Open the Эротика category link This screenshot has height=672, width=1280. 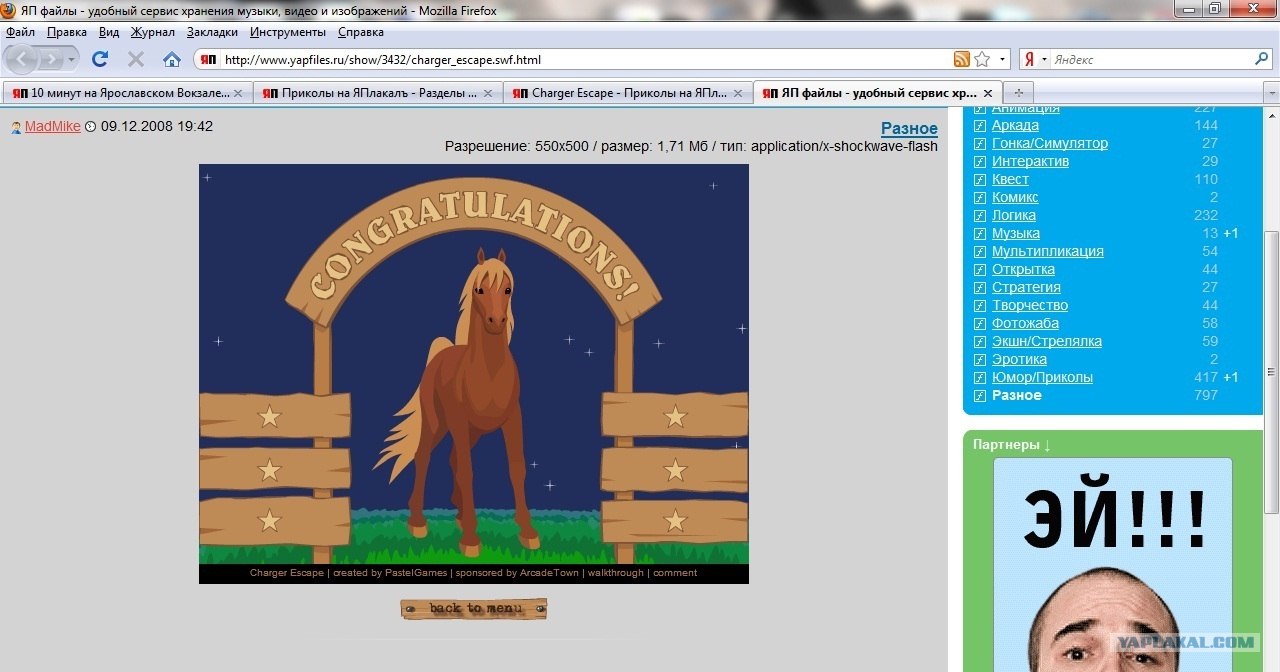(1020, 359)
